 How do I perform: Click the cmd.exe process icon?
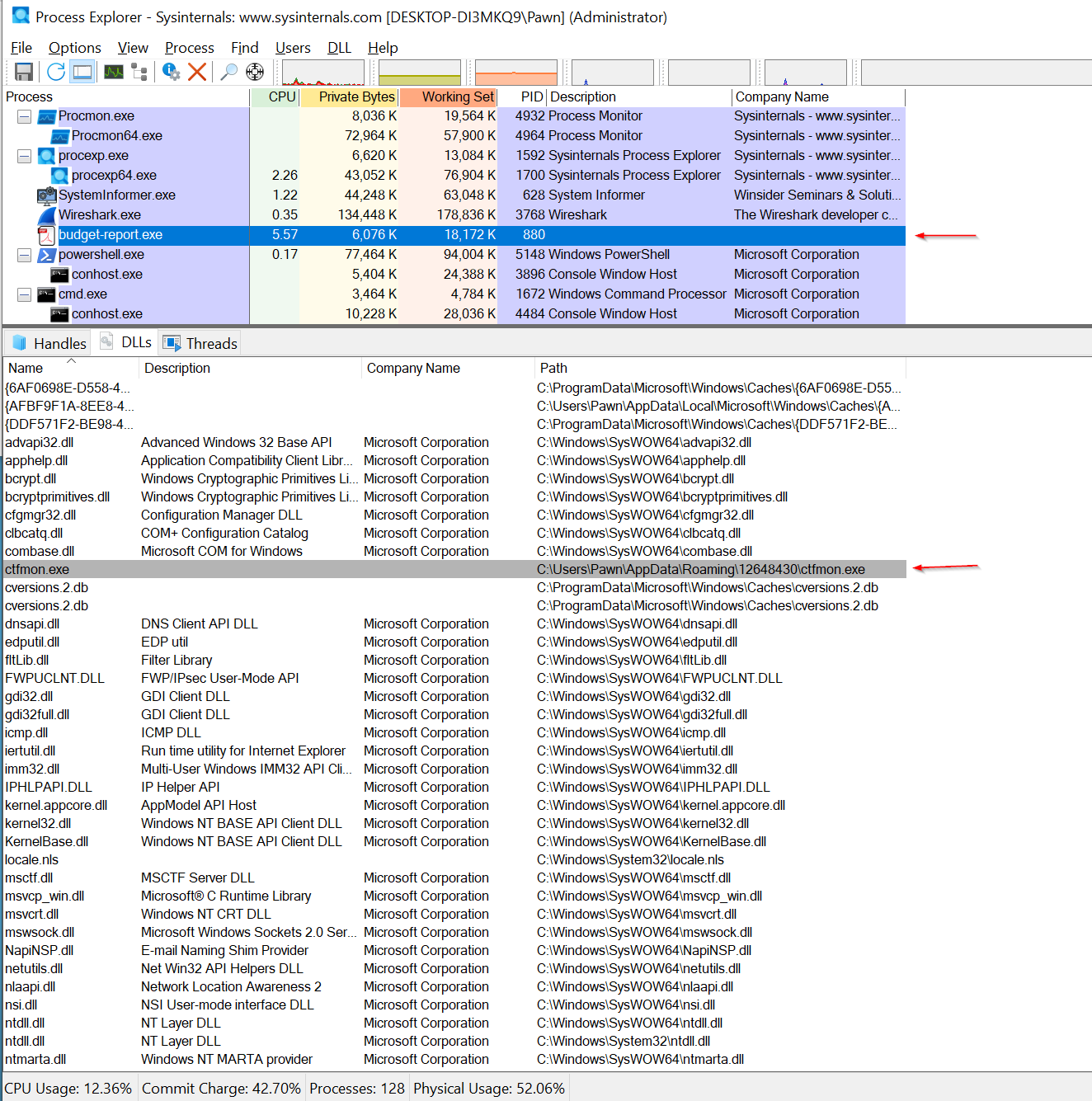click(47, 294)
